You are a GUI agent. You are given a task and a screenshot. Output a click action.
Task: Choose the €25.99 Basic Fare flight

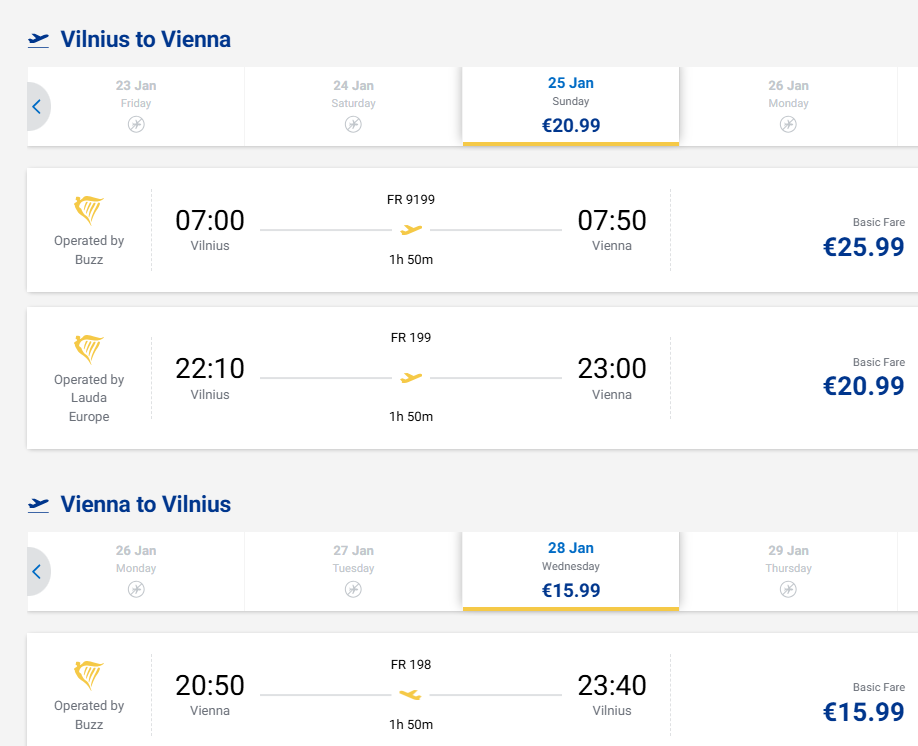click(863, 246)
